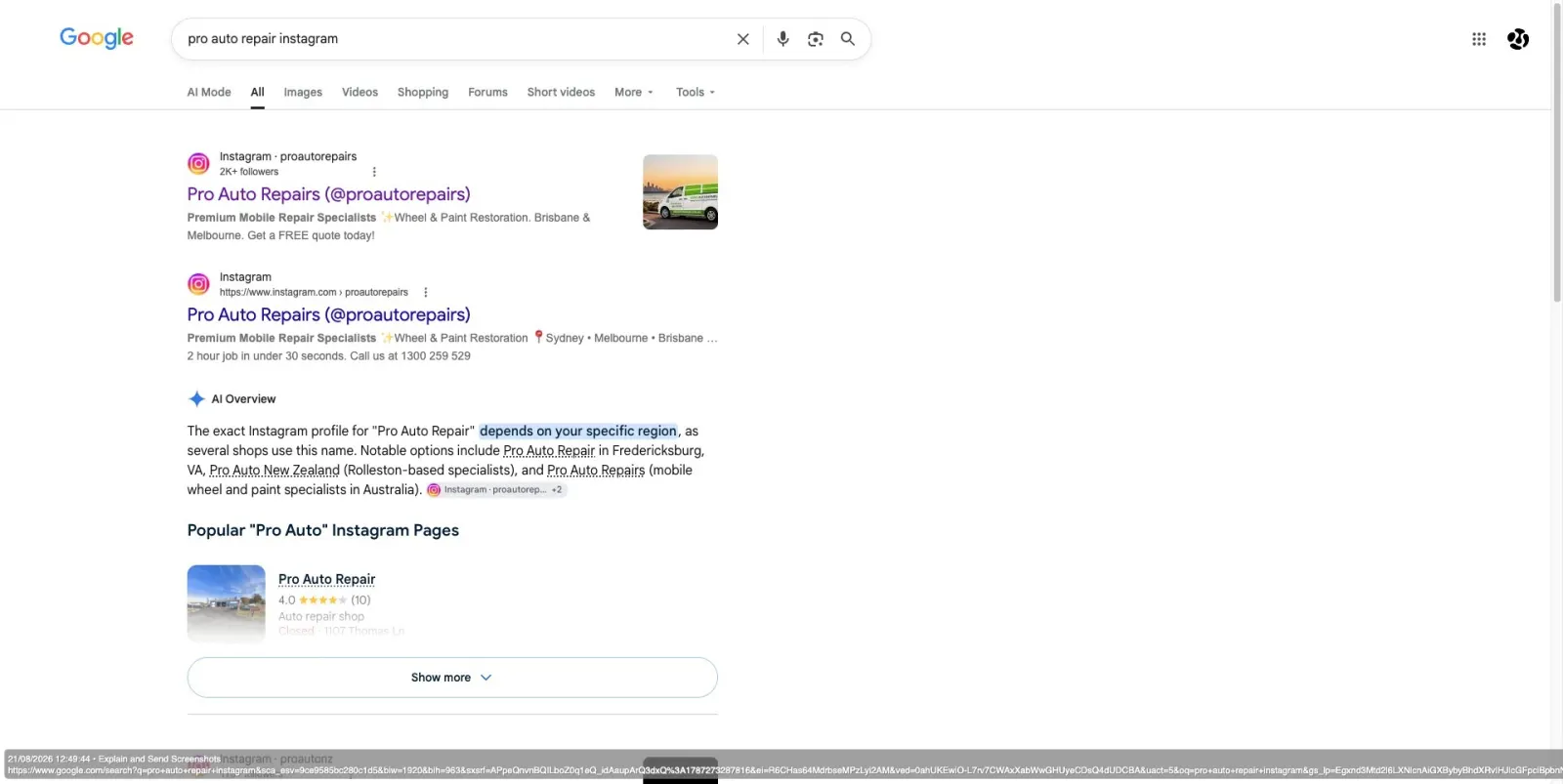Click the AI Overview sparkle icon
This screenshot has height=784, width=1563.
196,398
